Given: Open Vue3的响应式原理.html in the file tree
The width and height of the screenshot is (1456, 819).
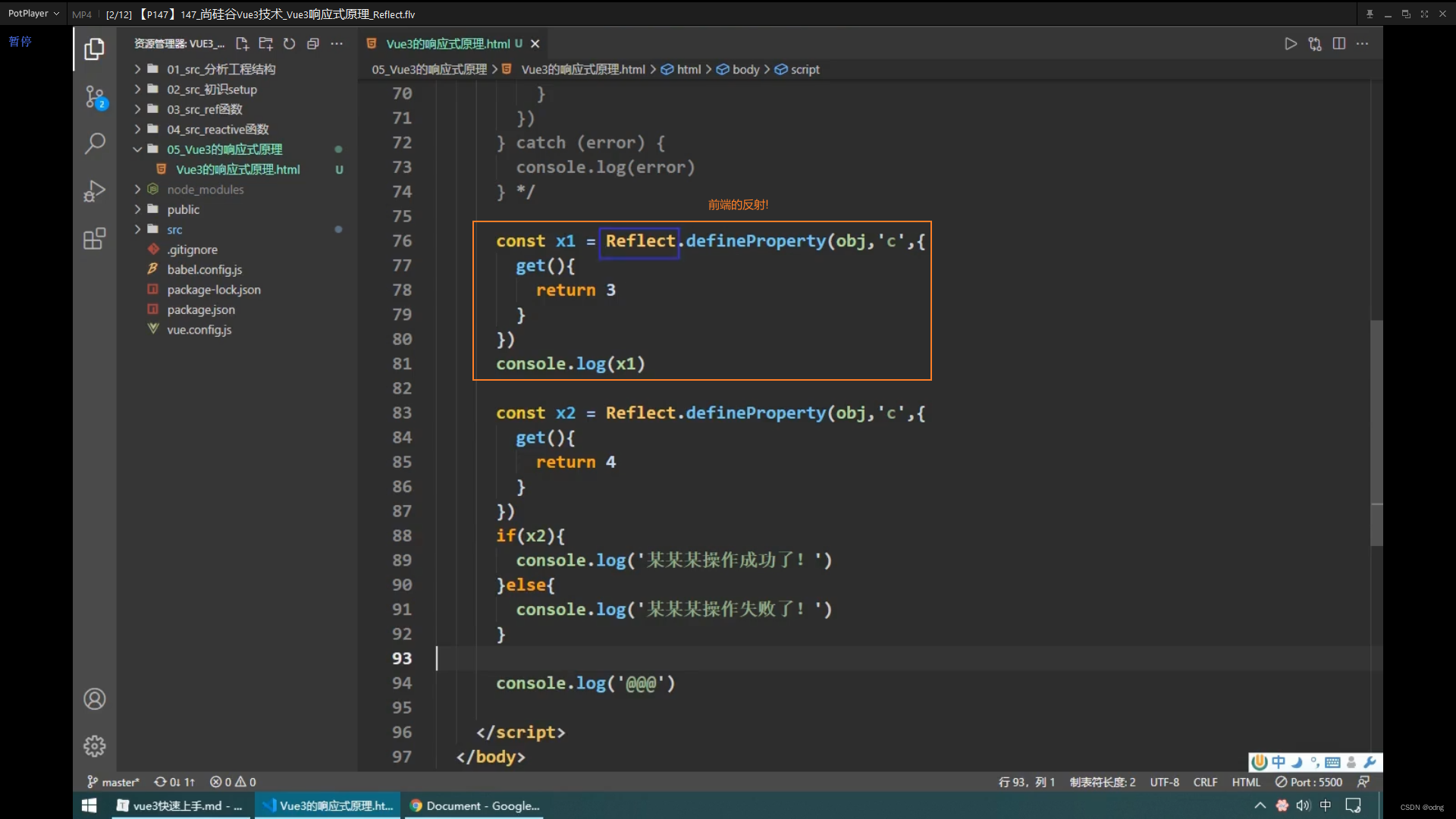Looking at the screenshot, I should (237, 170).
